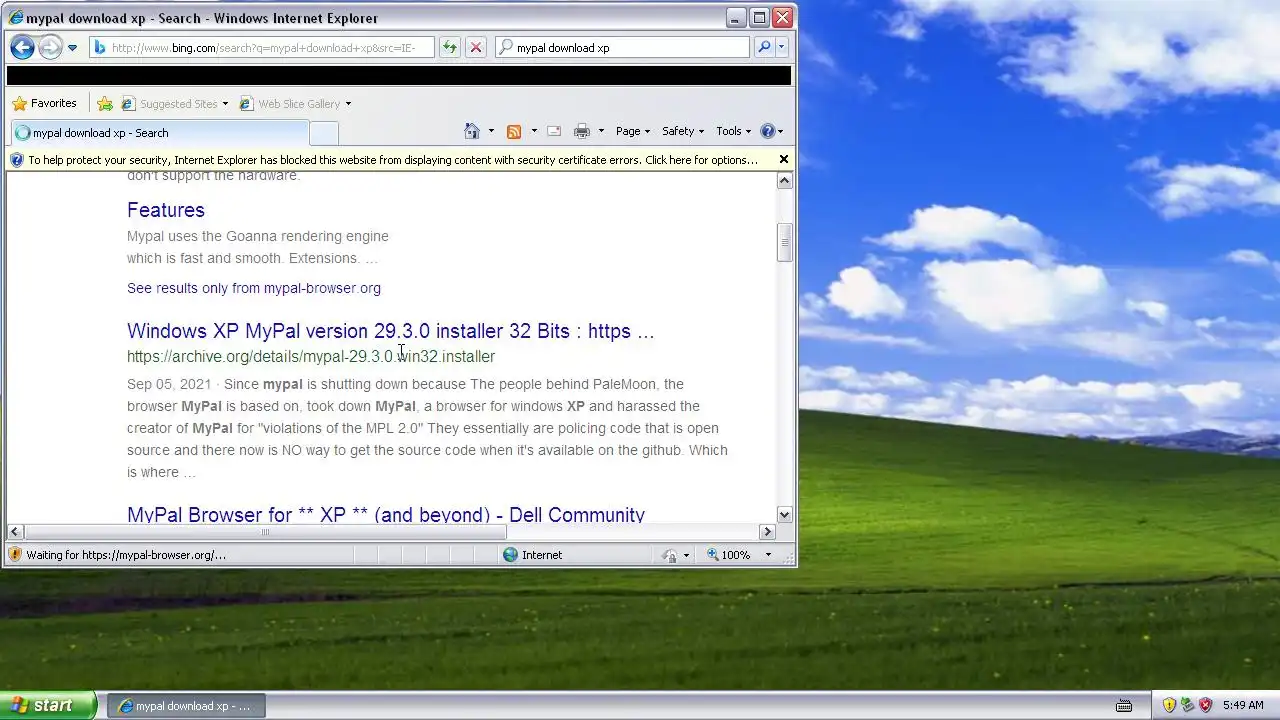Expand the Home button dropdown arrow
1280x720 pixels.
(x=491, y=131)
